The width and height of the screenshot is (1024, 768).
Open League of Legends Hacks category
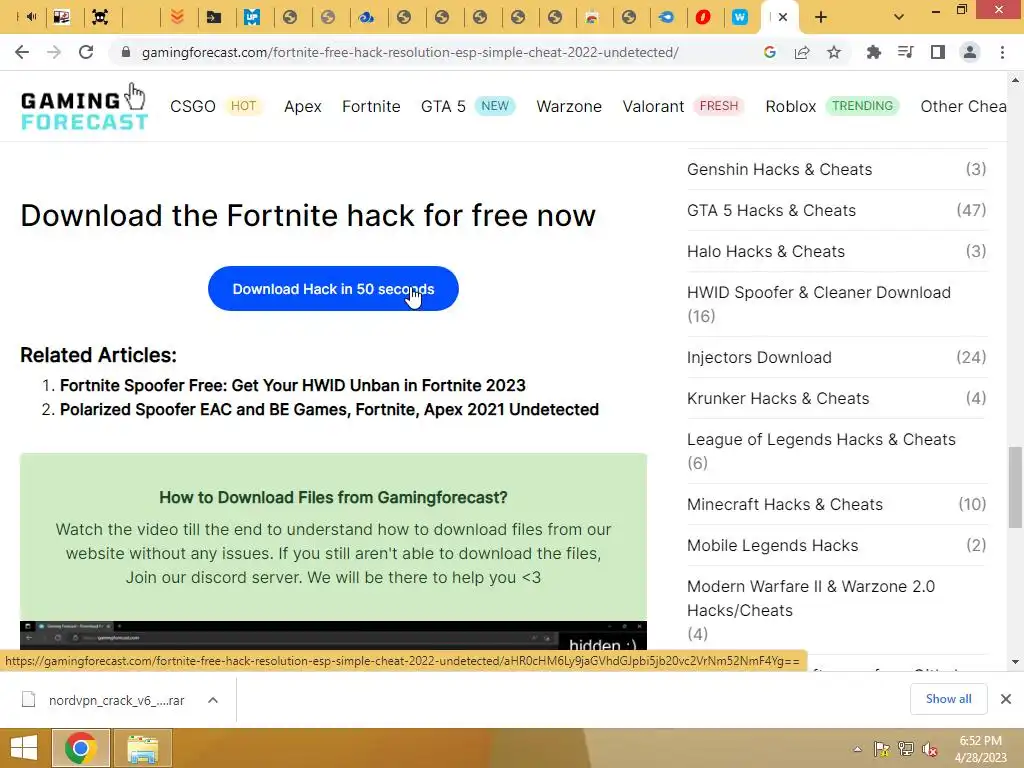click(821, 440)
